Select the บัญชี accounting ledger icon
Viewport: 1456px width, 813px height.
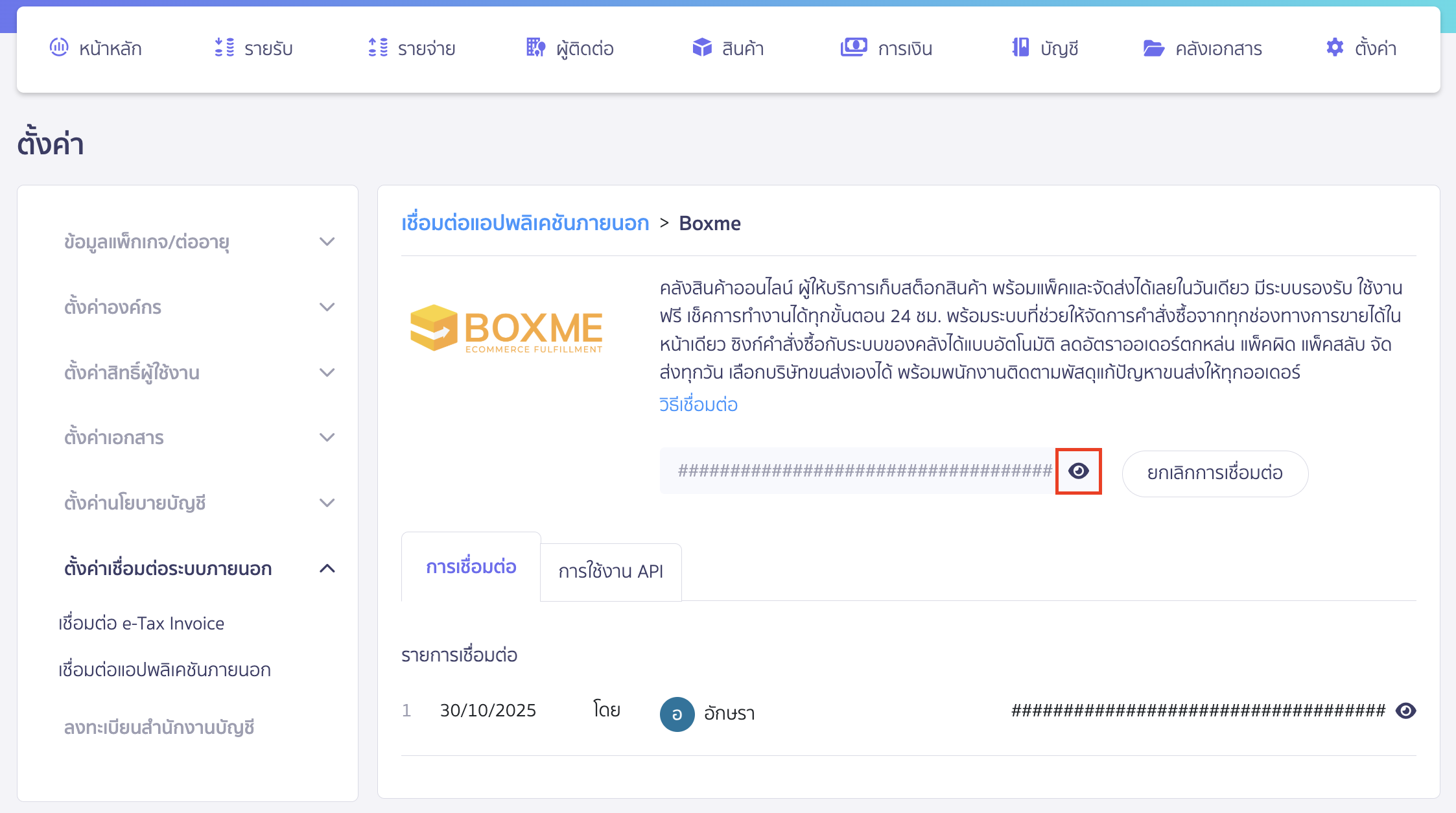[1020, 47]
